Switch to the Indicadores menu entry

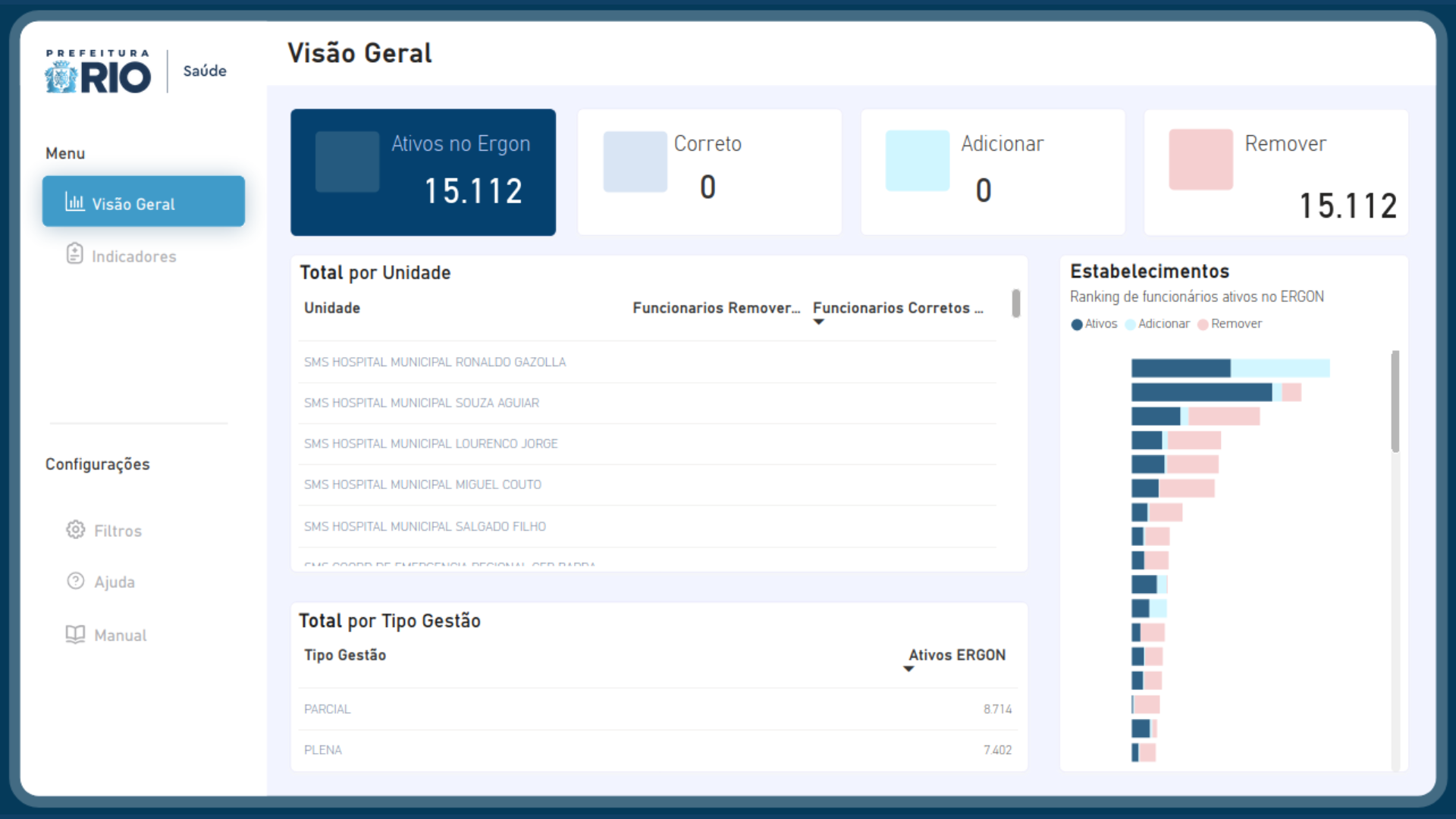point(133,256)
